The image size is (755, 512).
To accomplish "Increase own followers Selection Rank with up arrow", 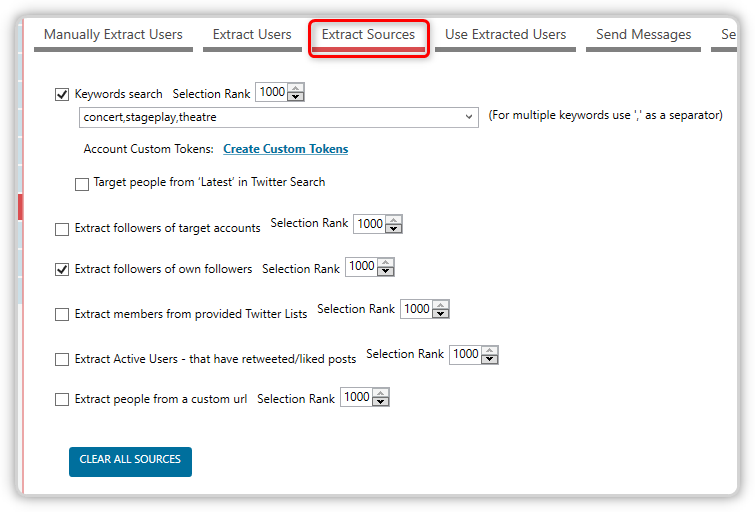I will pyautogui.click(x=386, y=263).
